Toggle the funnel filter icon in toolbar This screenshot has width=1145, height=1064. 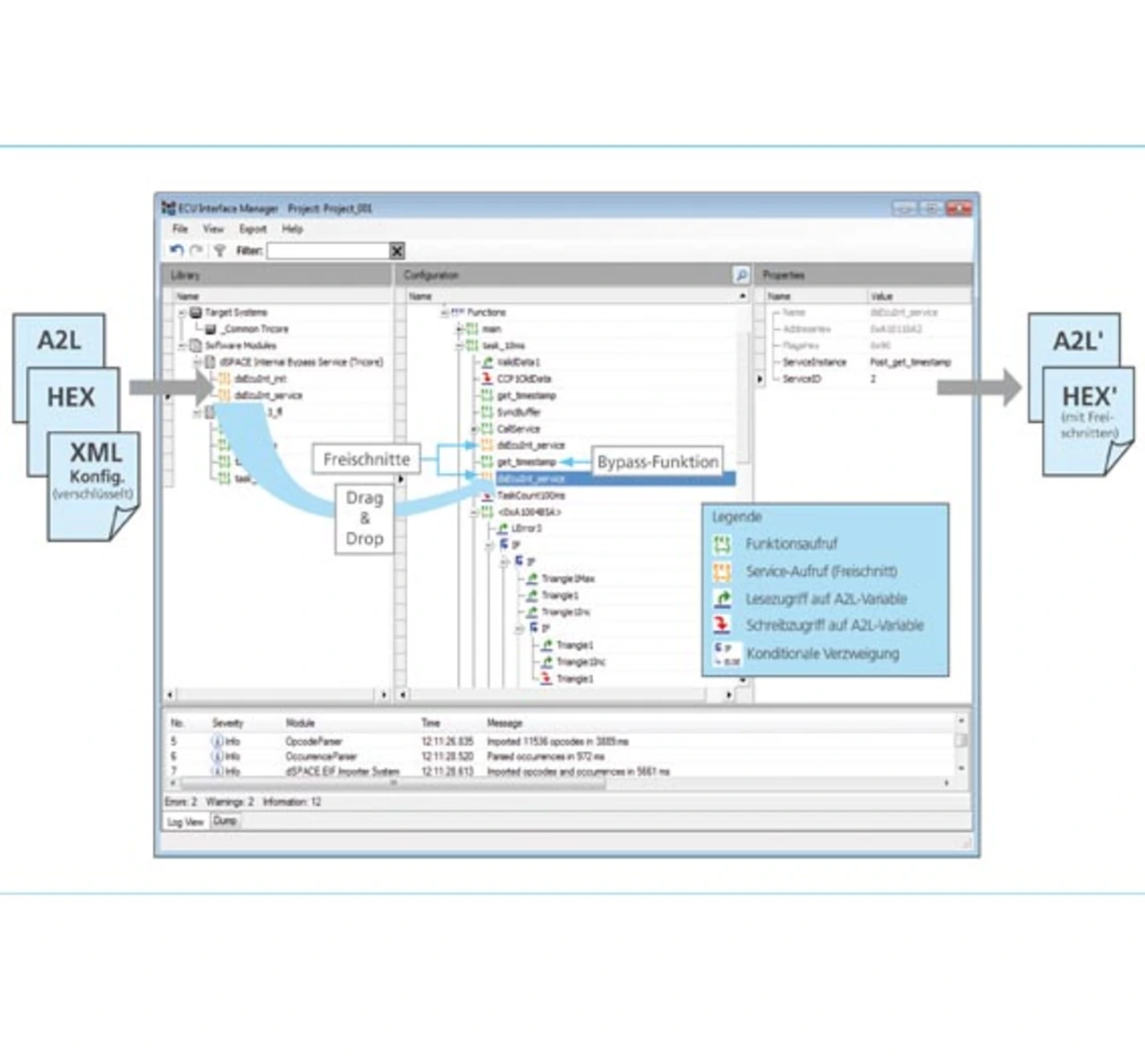click(x=219, y=251)
